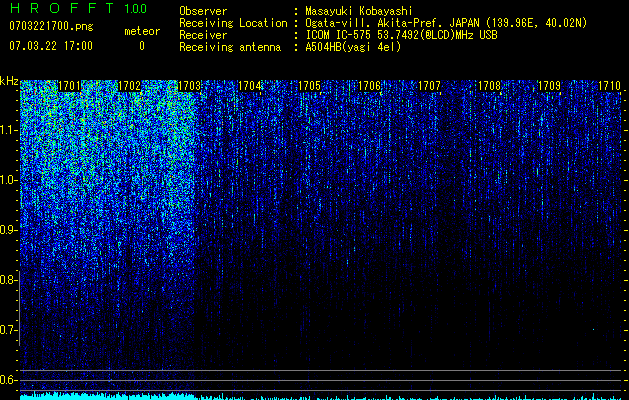Image resolution: width=629 pixels, height=400 pixels.
Task: Click the 1703 time marker
Action: point(189,86)
